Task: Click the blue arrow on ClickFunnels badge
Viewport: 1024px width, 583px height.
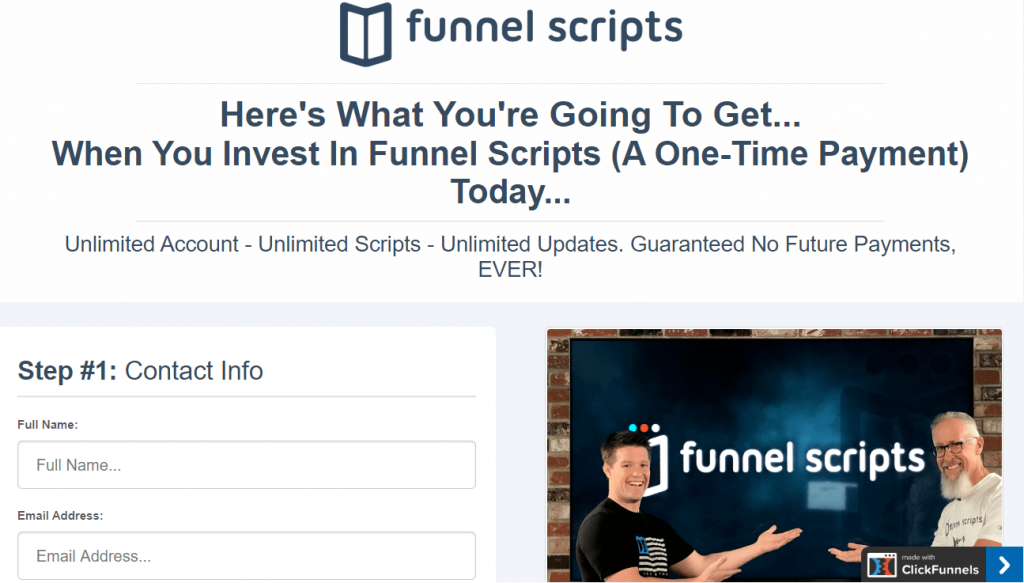Action: pyautogui.click(x=1004, y=565)
